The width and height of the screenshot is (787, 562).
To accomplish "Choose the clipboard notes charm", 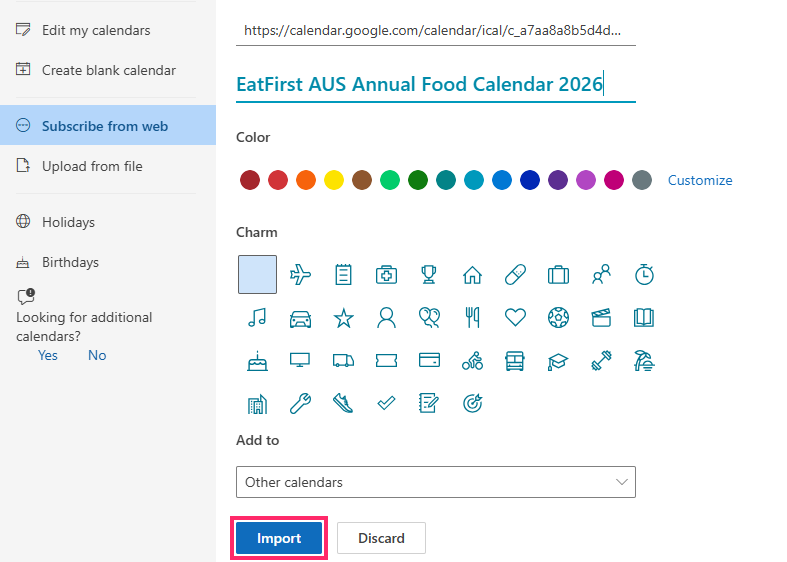I will coord(343,274).
